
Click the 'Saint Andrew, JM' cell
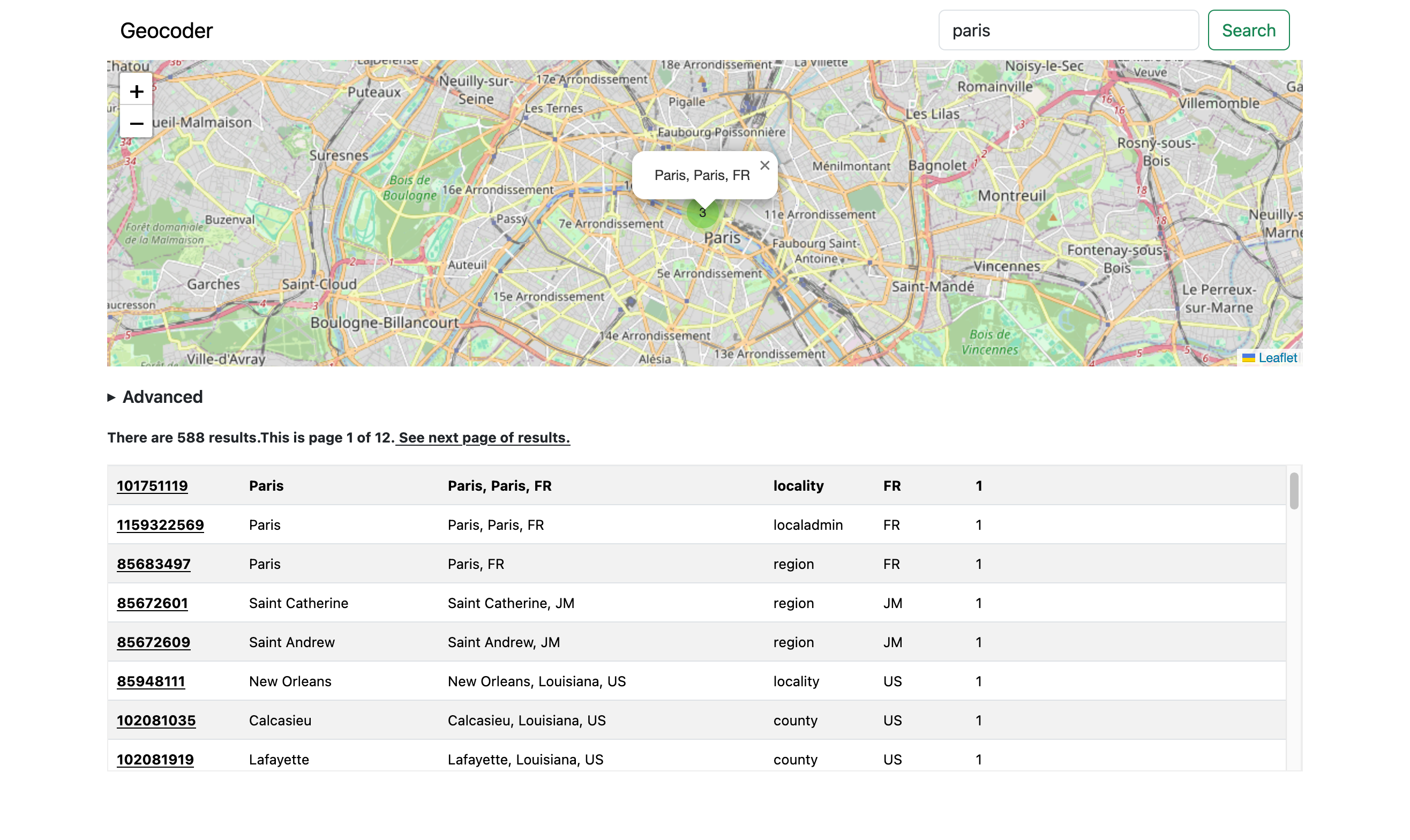click(x=504, y=642)
